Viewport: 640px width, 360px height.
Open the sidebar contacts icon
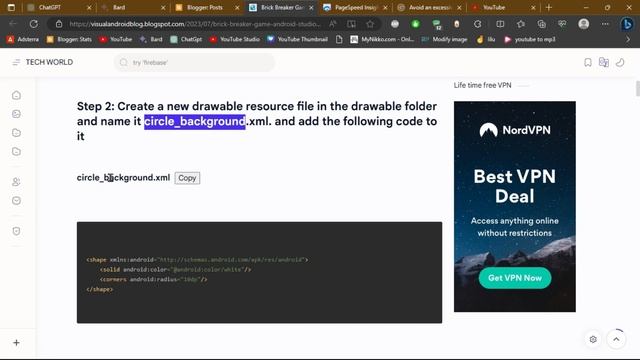[x=16, y=182]
